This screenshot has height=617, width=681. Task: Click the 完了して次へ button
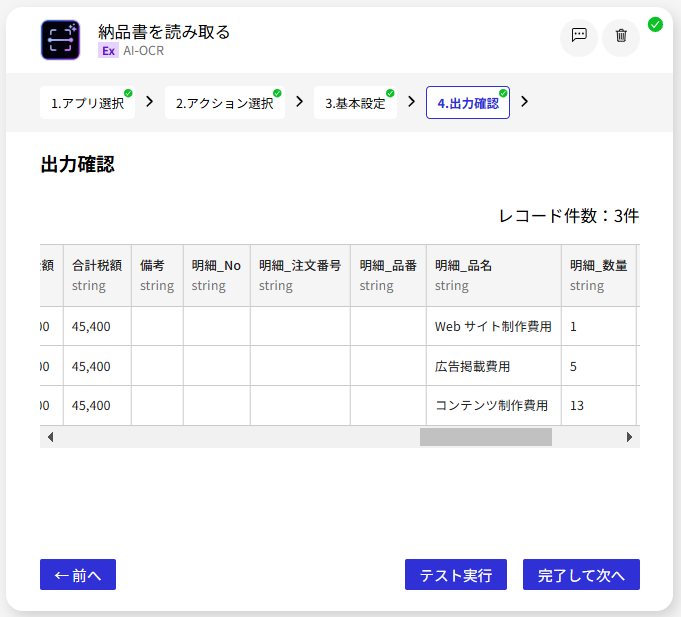click(x=581, y=574)
